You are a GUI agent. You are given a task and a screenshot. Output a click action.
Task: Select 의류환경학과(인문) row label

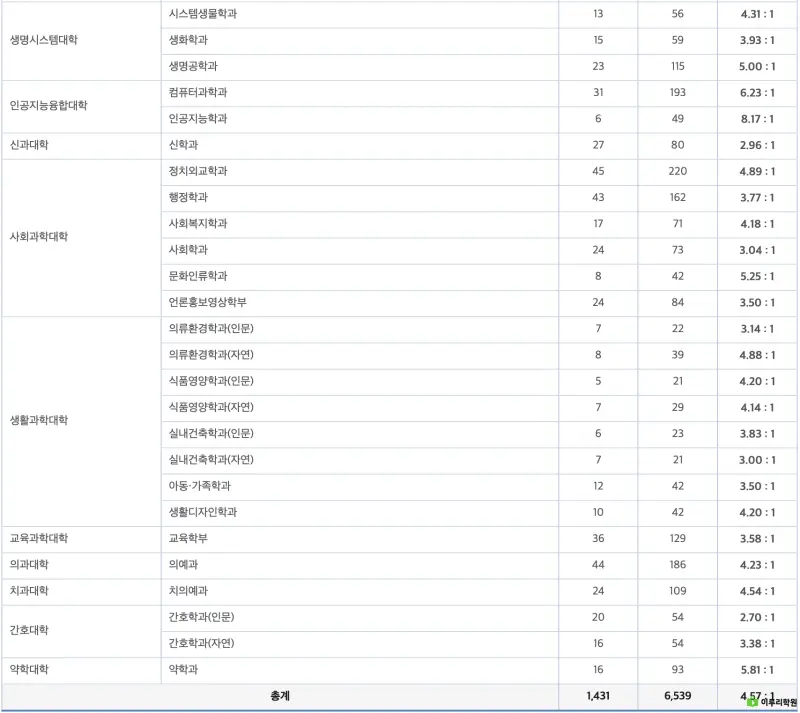click(x=211, y=328)
